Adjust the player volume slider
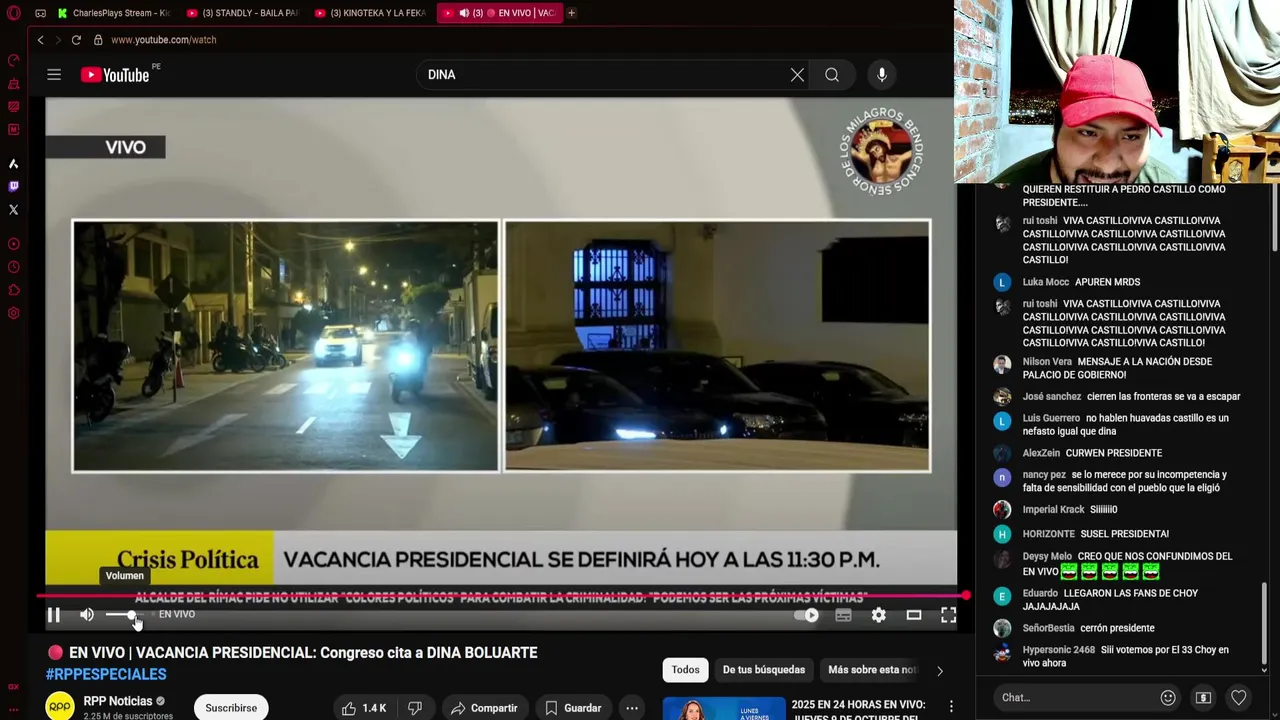The height and width of the screenshot is (720, 1280). [x=125, y=615]
